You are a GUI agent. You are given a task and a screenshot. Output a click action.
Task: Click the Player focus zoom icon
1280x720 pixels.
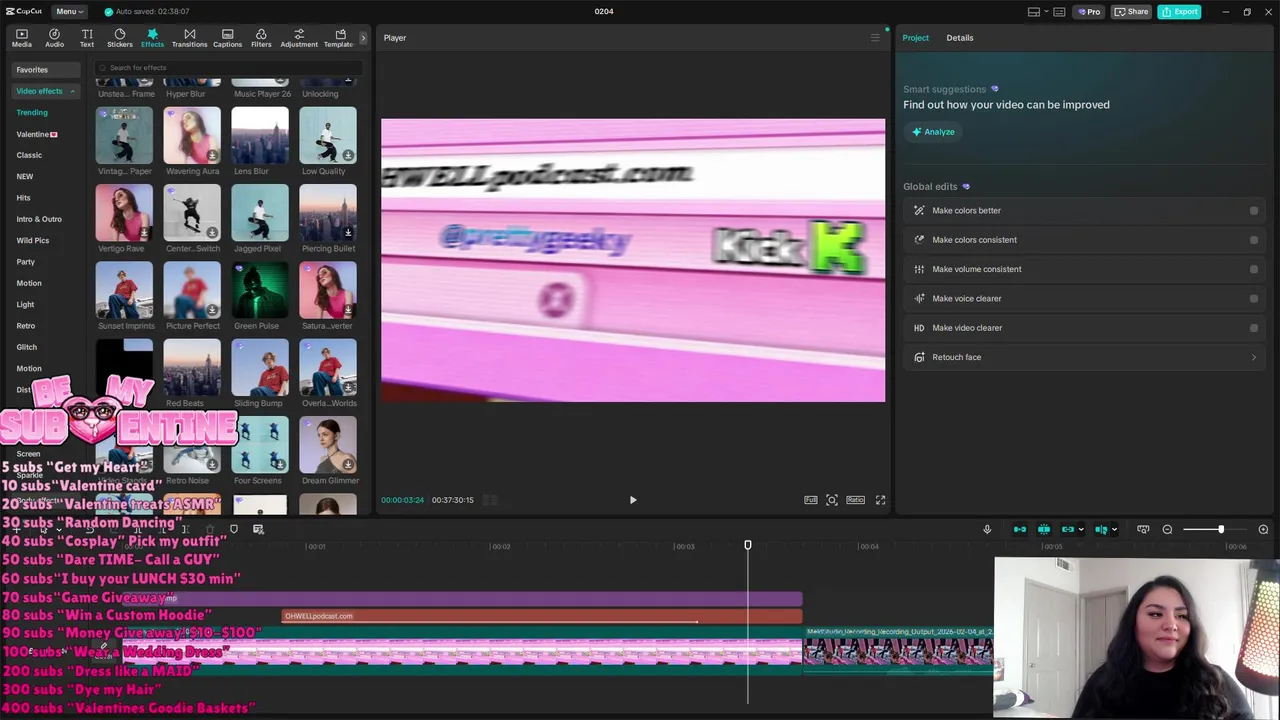pyautogui.click(x=832, y=500)
